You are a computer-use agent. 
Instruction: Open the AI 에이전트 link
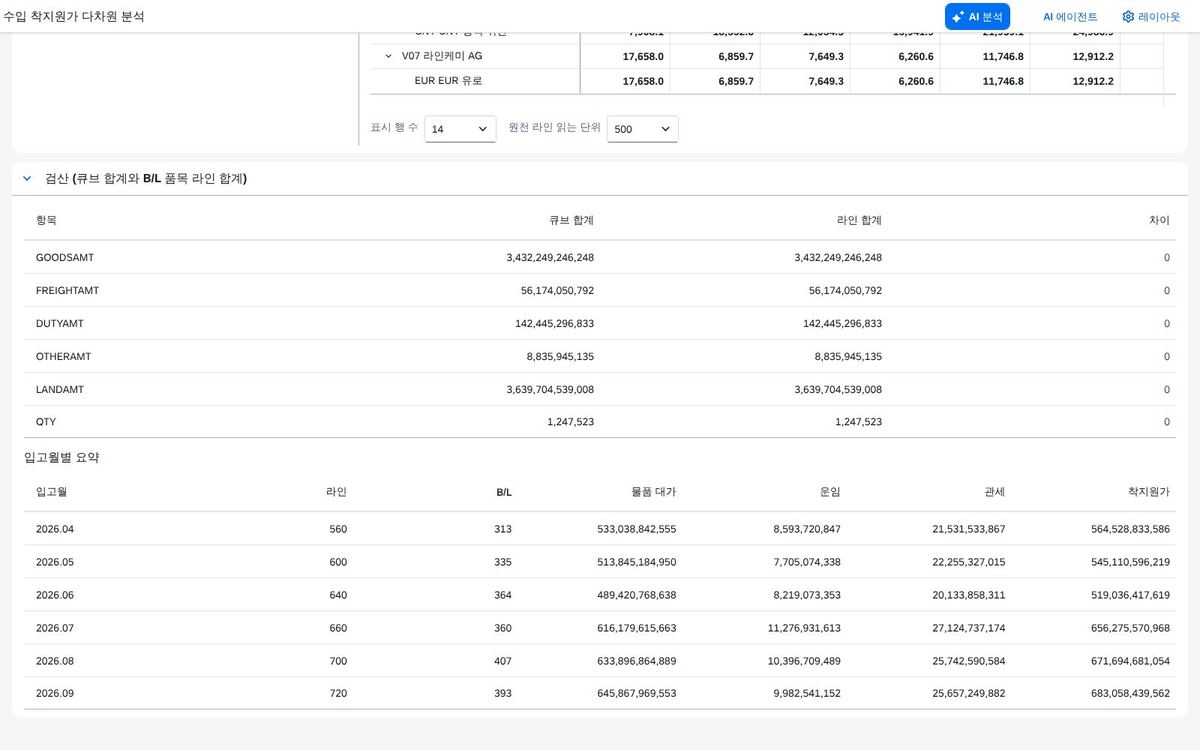1070,16
